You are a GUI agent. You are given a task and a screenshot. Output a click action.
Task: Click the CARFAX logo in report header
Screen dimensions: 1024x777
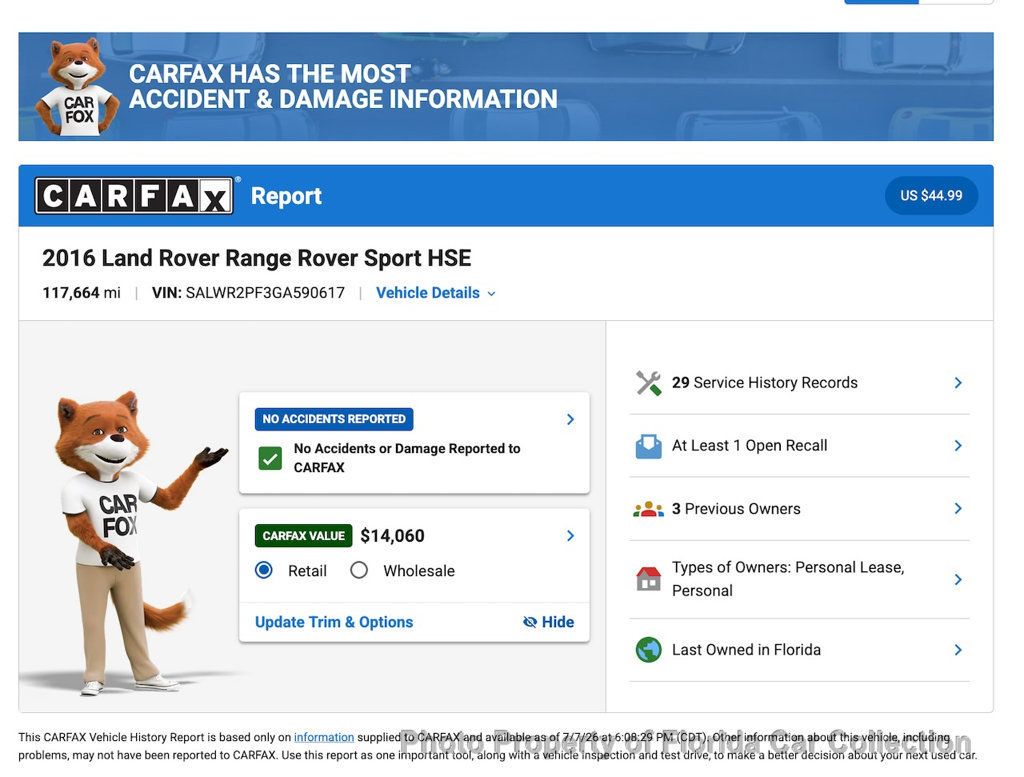[x=135, y=196]
